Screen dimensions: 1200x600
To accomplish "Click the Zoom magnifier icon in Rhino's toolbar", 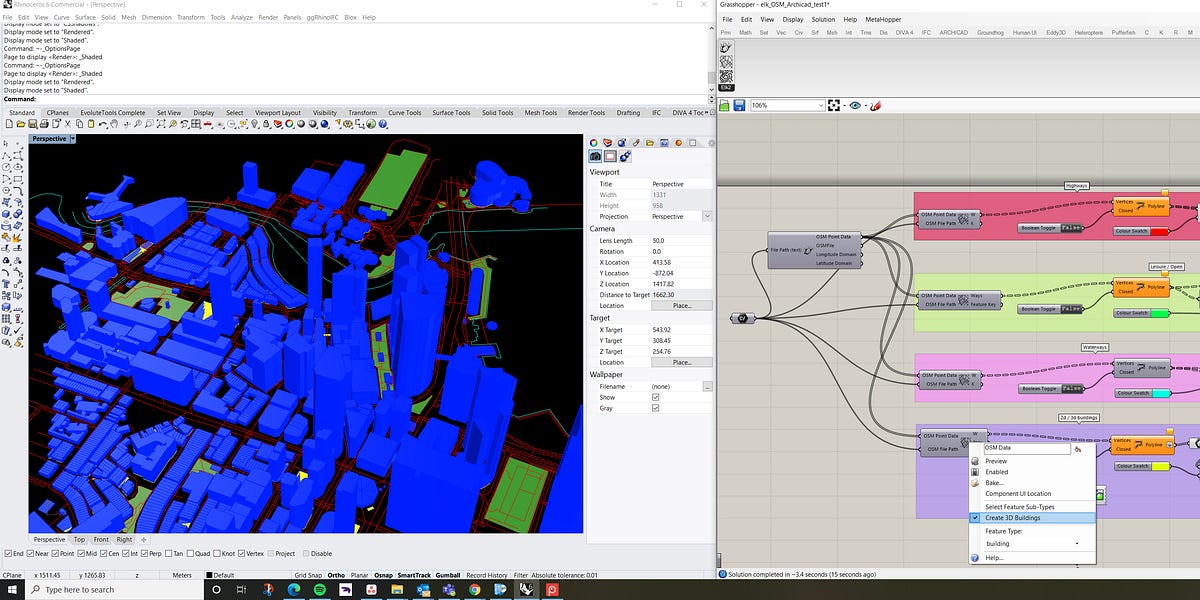I will click(137, 125).
